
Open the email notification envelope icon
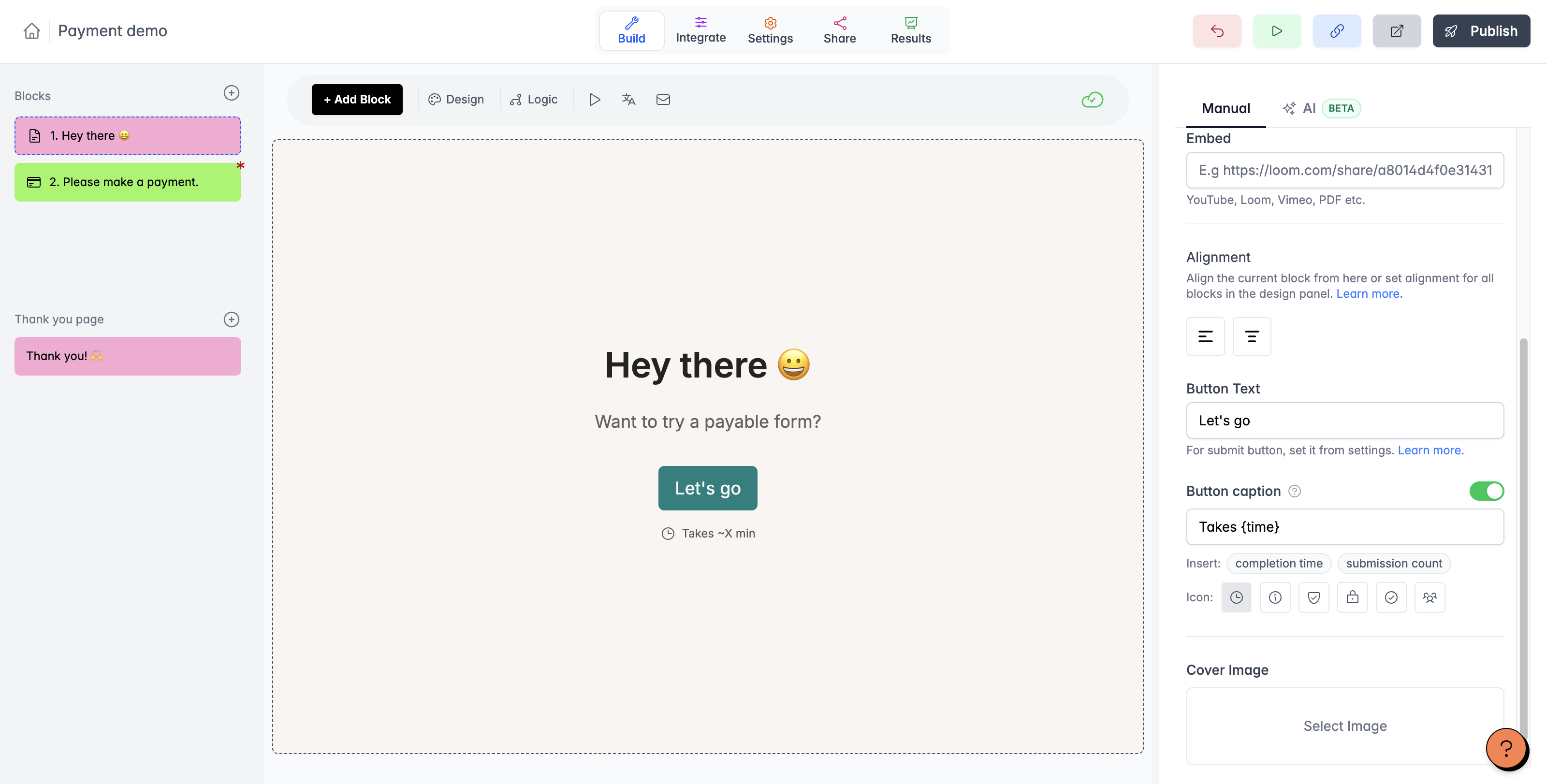tap(663, 100)
